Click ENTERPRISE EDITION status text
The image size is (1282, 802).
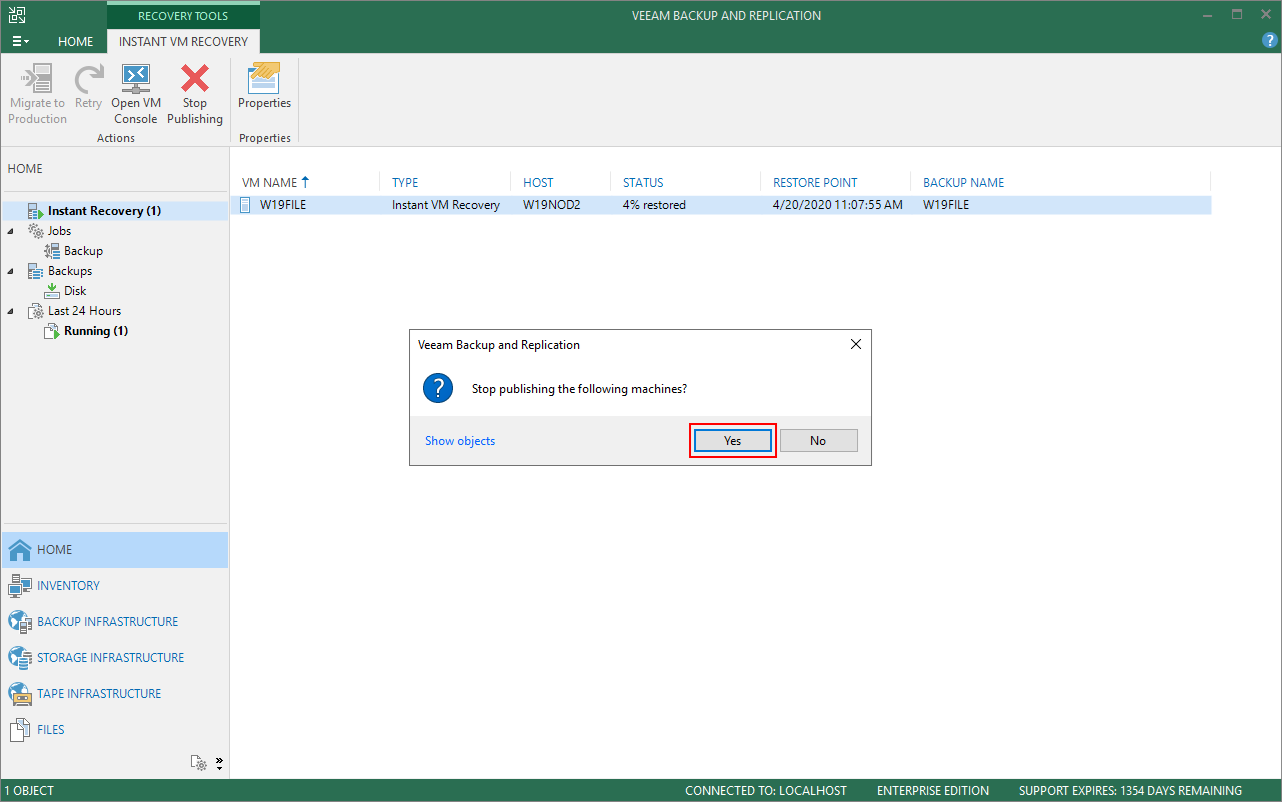pyautogui.click(x=933, y=791)
